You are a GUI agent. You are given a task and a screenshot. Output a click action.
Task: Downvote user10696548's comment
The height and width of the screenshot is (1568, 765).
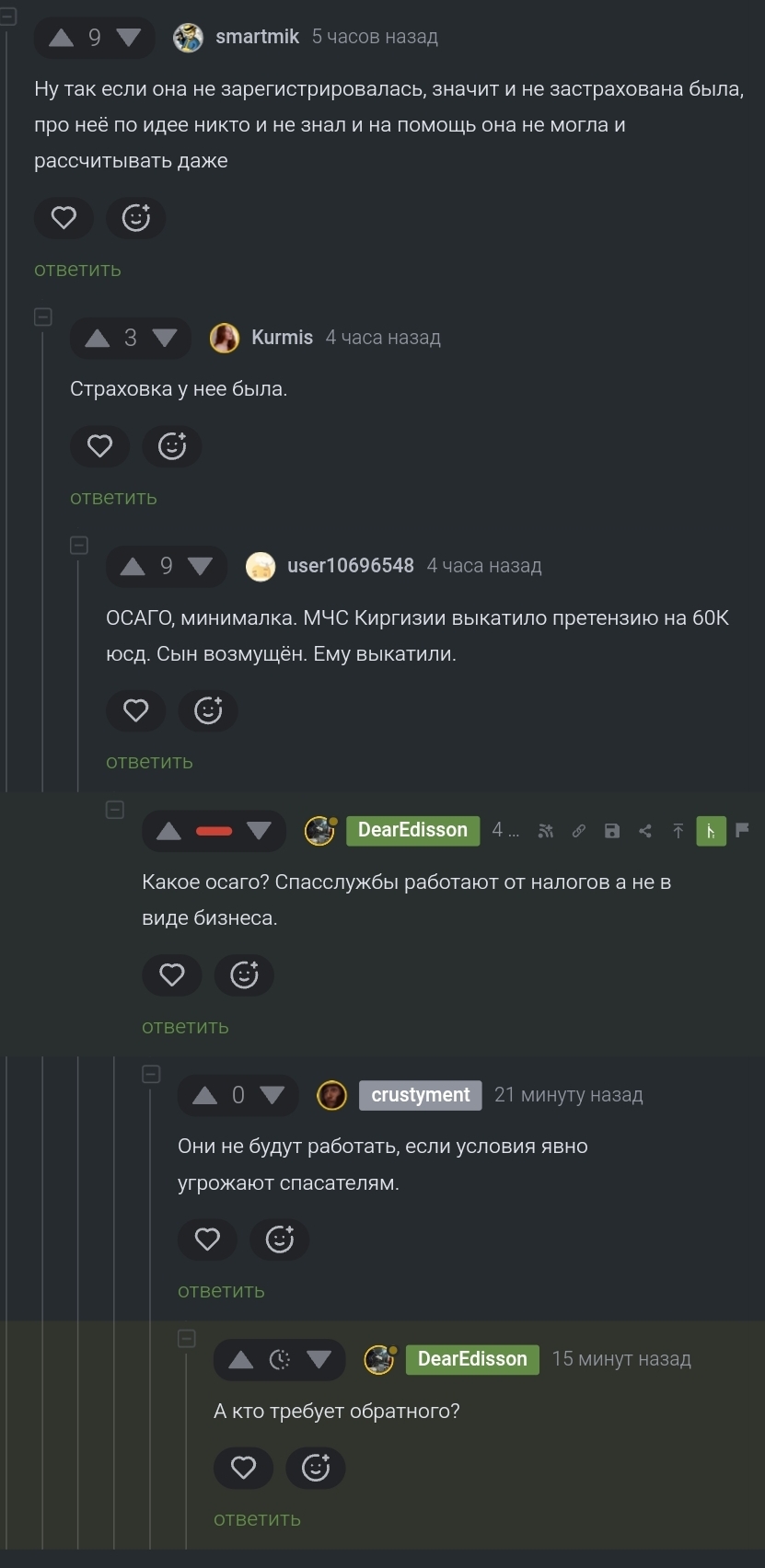200,566
